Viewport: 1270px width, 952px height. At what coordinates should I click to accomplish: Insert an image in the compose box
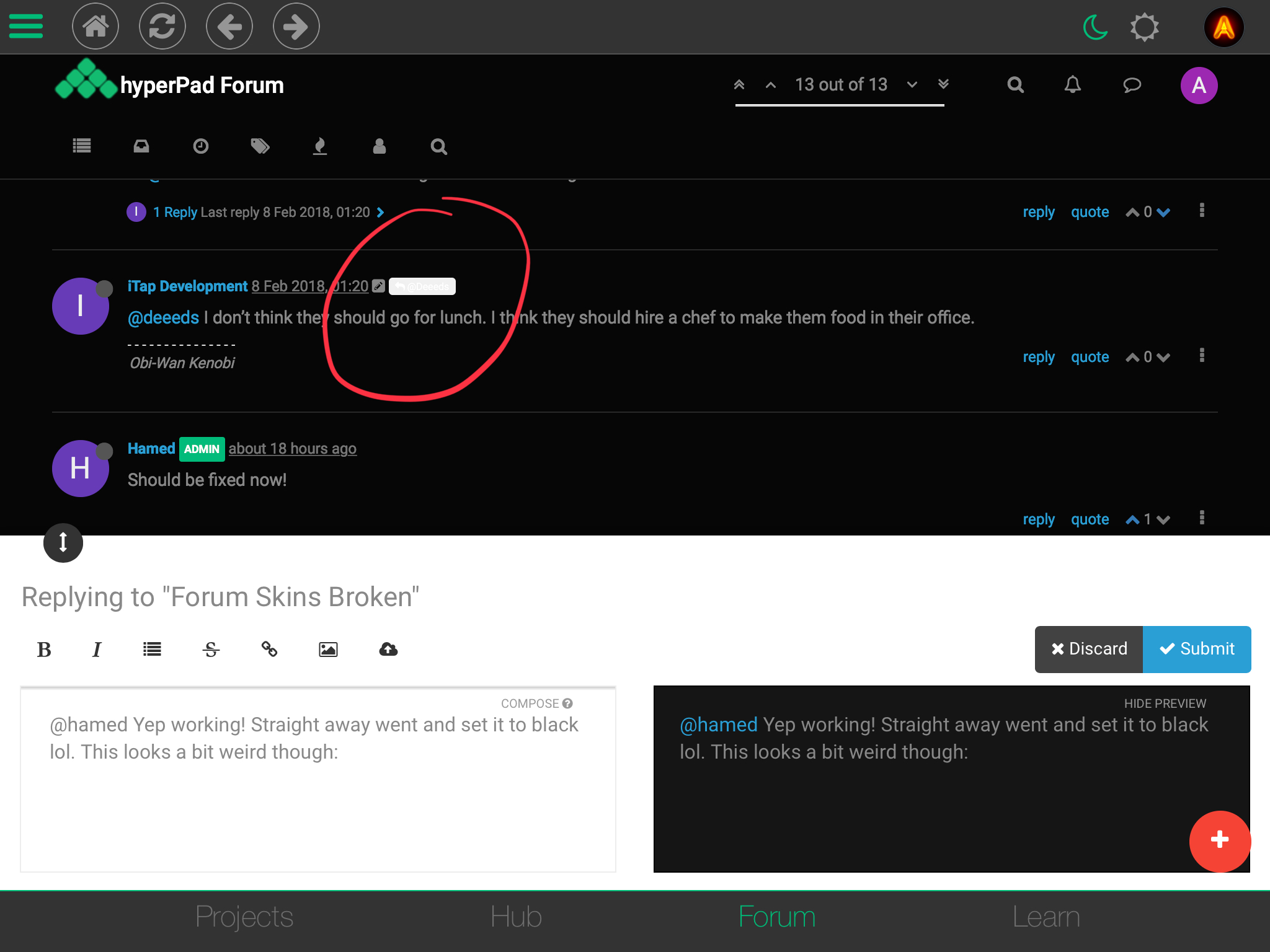[x=328, y=649]
